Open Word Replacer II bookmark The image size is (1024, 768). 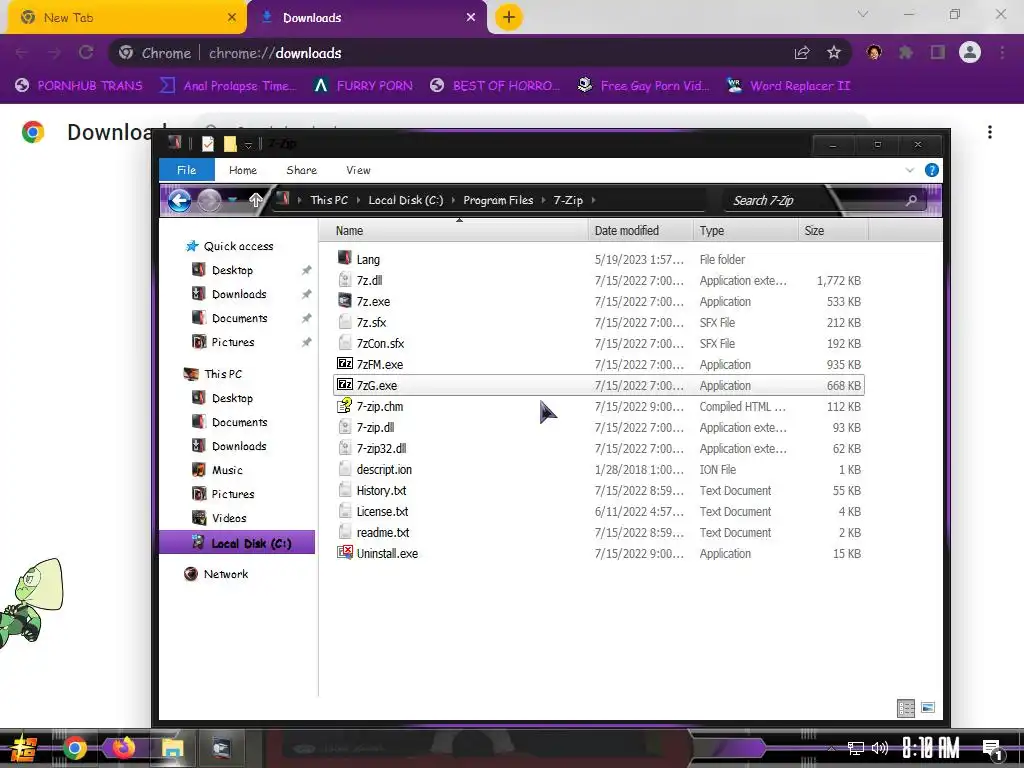pos(788,86)
